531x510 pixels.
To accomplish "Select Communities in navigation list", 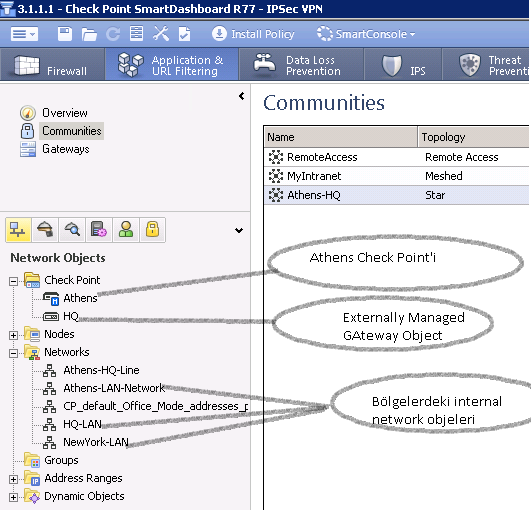I will click(x=71, y=131).
